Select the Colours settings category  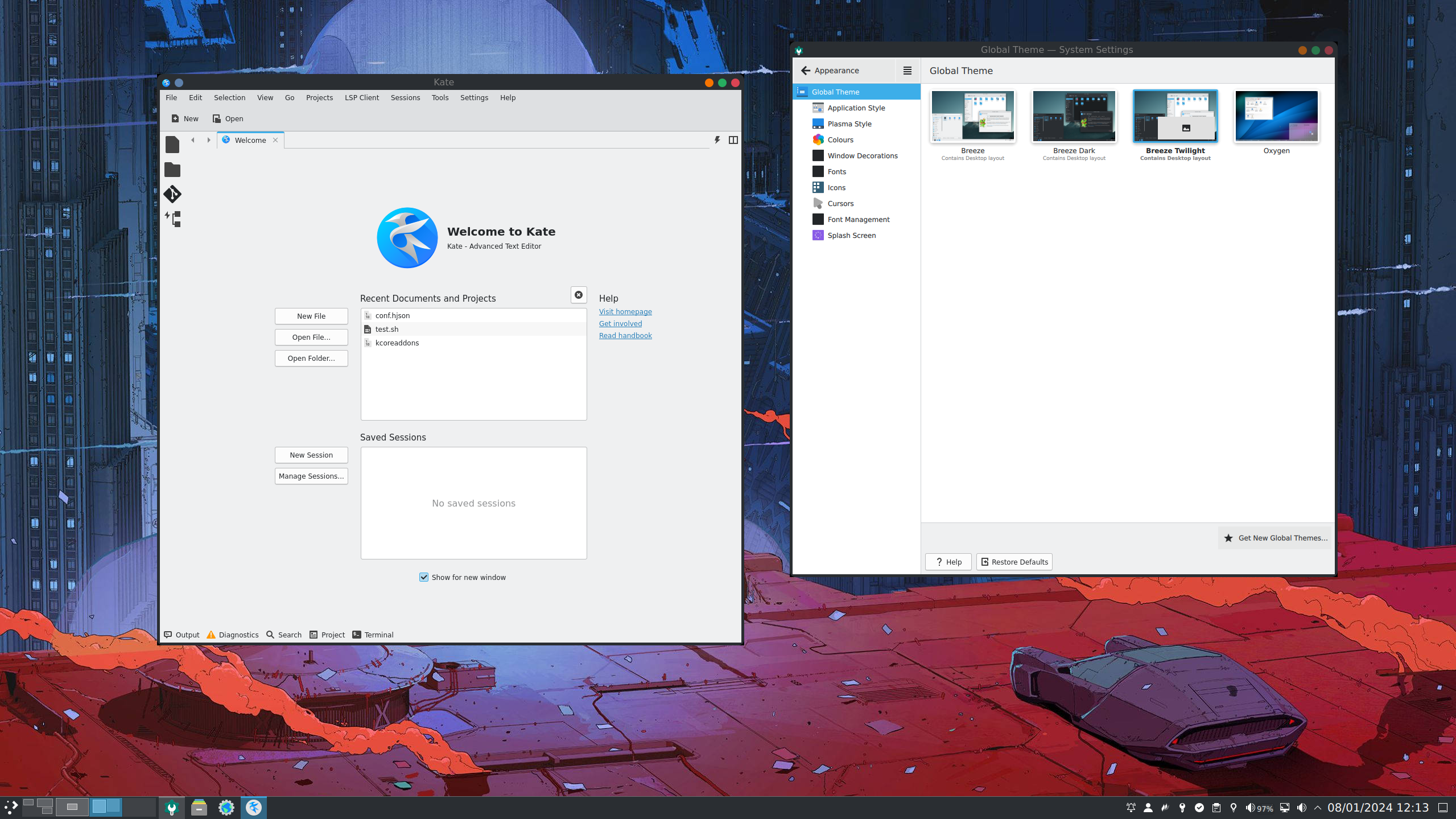pyautogui.click(x=840, y=140)
